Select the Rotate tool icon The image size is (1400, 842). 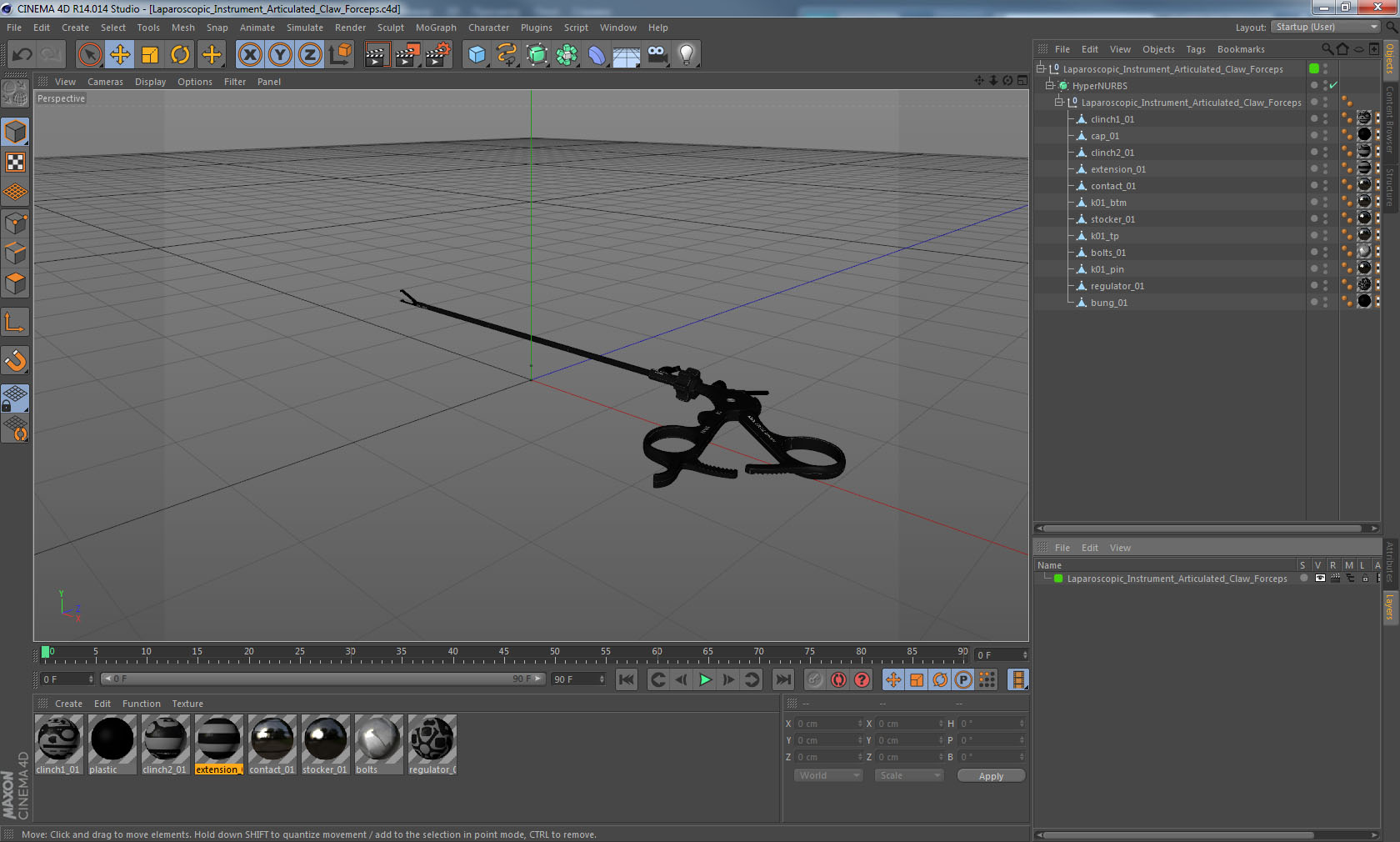180,55
